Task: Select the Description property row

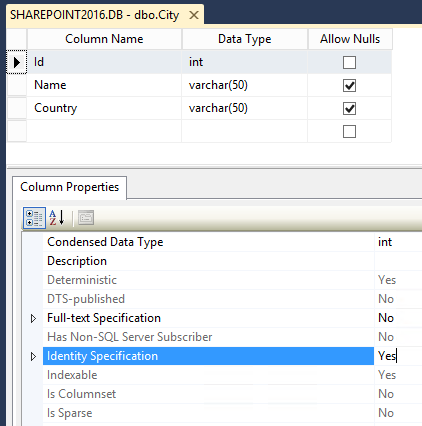Action: pyautogui.click(x=232, y=261)
